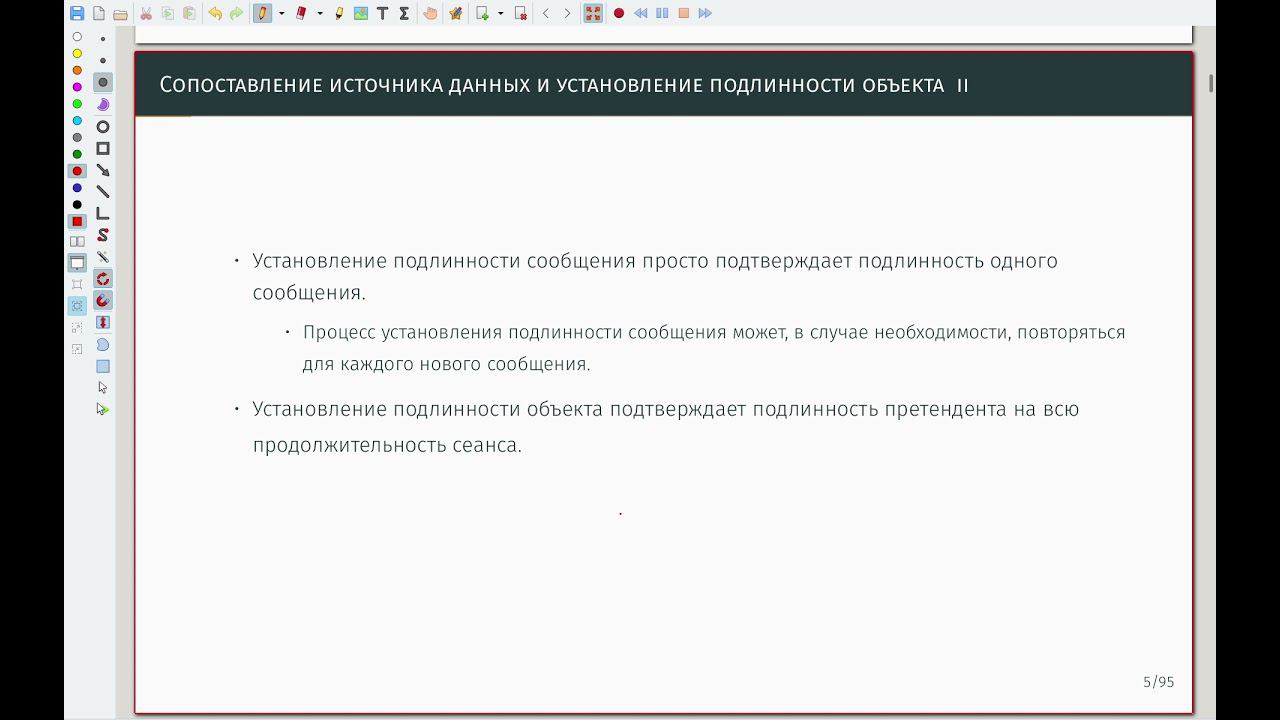The image size is (1280, 720).
Task: Toggle grid snapping magnet icon
Action: click(103, 300)
